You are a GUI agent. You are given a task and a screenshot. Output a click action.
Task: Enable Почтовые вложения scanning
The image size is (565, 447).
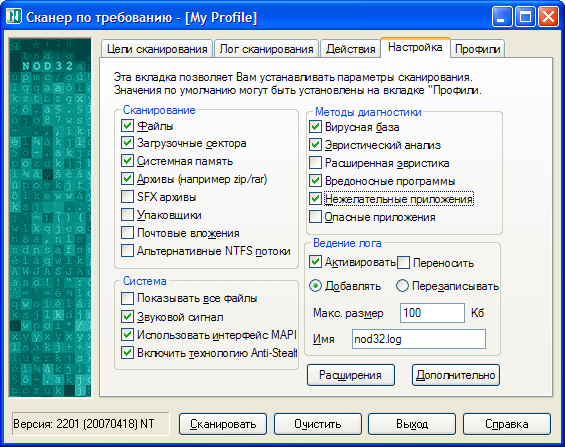127,233
